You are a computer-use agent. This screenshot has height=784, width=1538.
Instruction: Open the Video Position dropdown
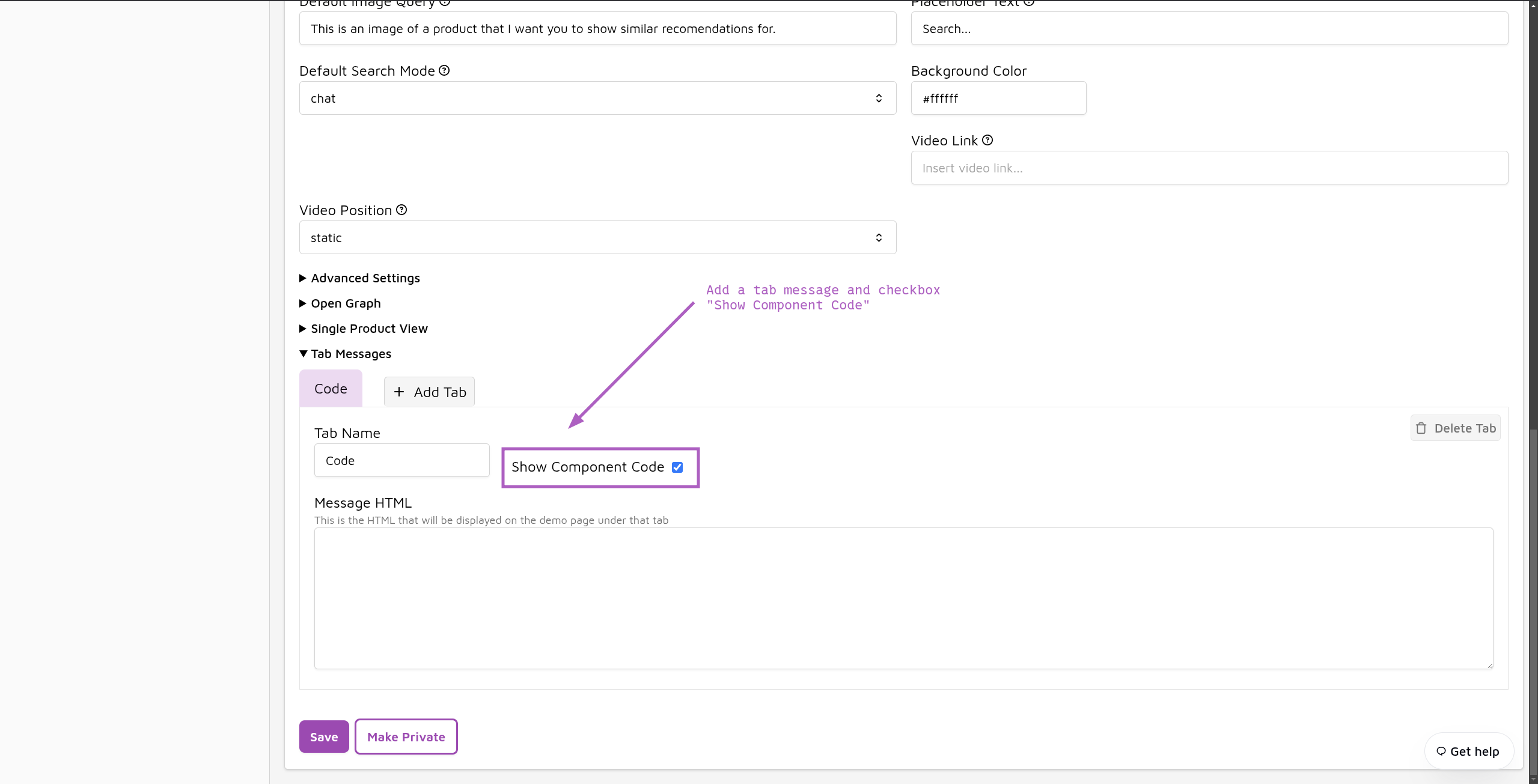pyautogui.click(x=597, y=237)
